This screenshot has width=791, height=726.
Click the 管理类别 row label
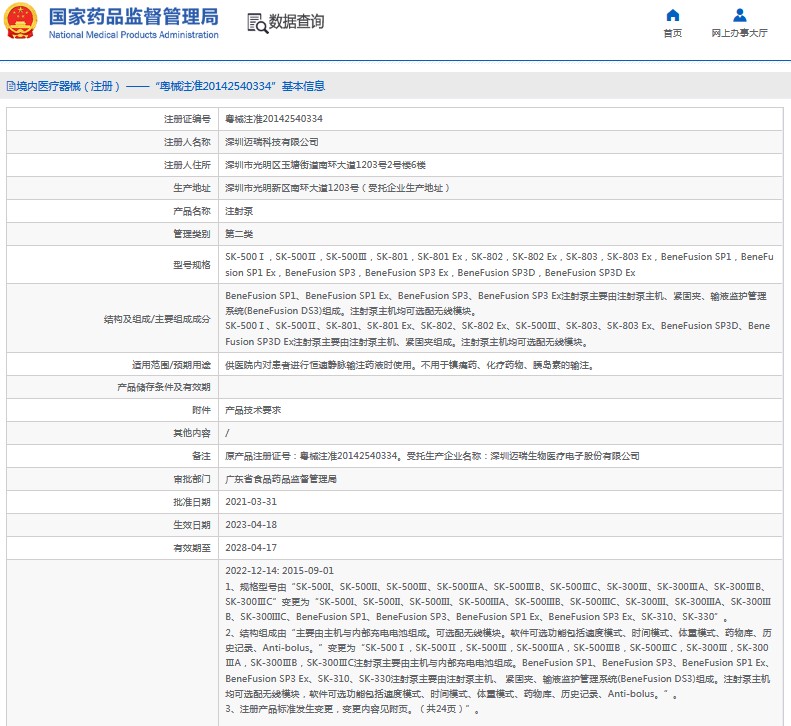click(x=192, y=234)
